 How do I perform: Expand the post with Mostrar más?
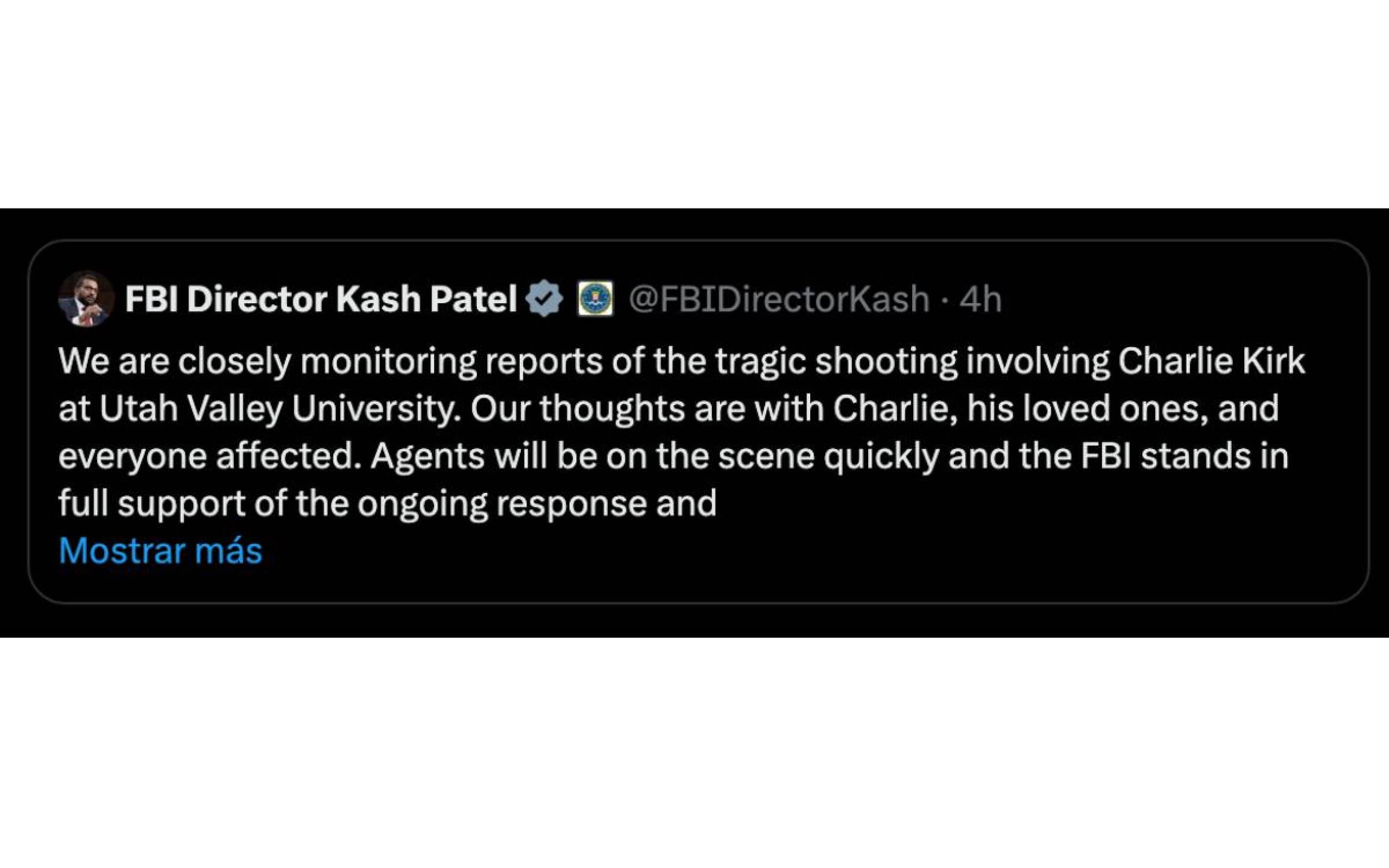click(x=160, y=550)
